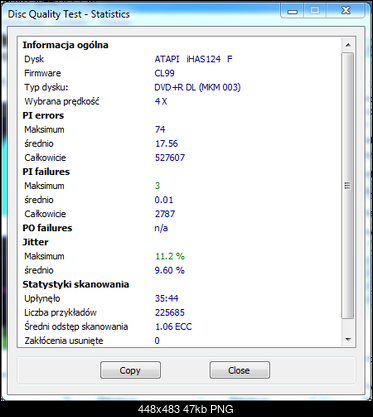Viewport: 373px width, 417px height.
Task: Select PO failures value 'n/a'
Action: click(161, 228)
